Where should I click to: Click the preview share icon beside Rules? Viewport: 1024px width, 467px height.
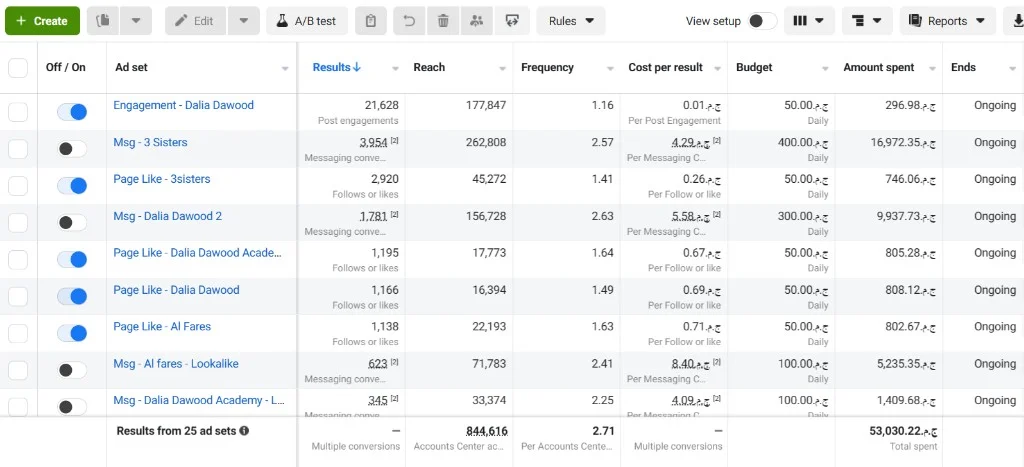pos(512,21)
